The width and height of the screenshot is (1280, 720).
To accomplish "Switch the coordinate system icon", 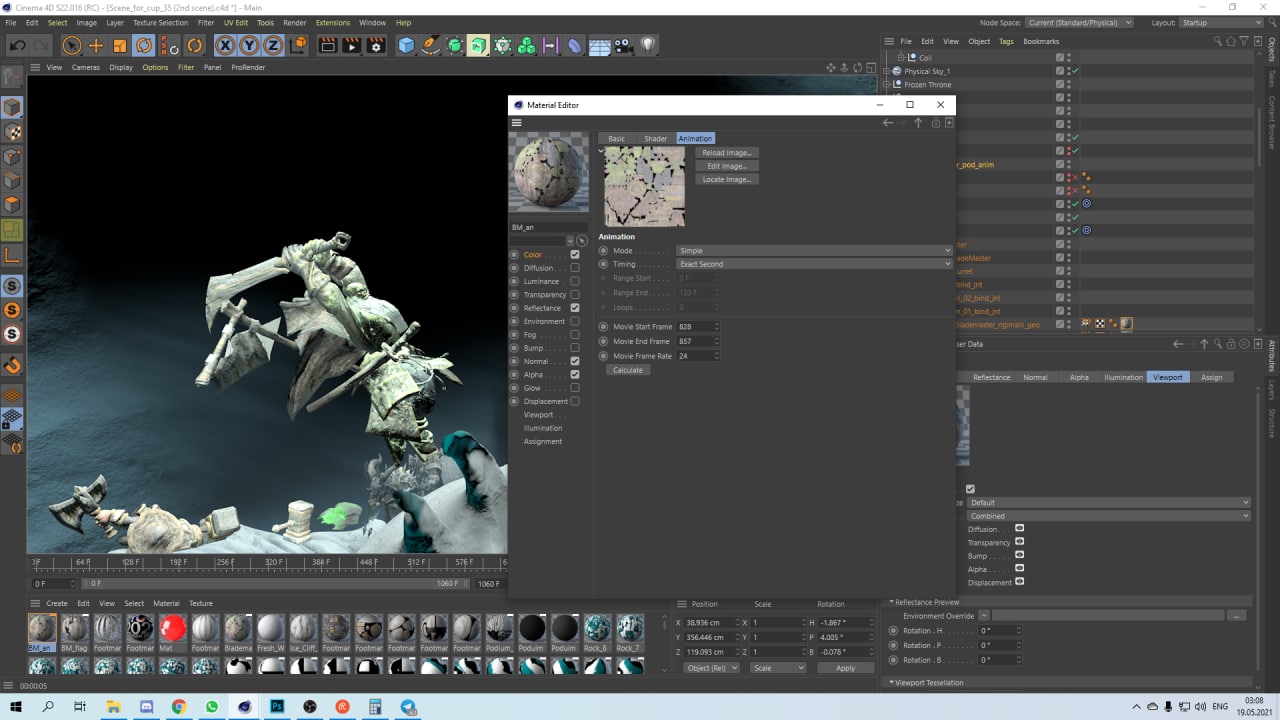I will [x=298, y=45].
